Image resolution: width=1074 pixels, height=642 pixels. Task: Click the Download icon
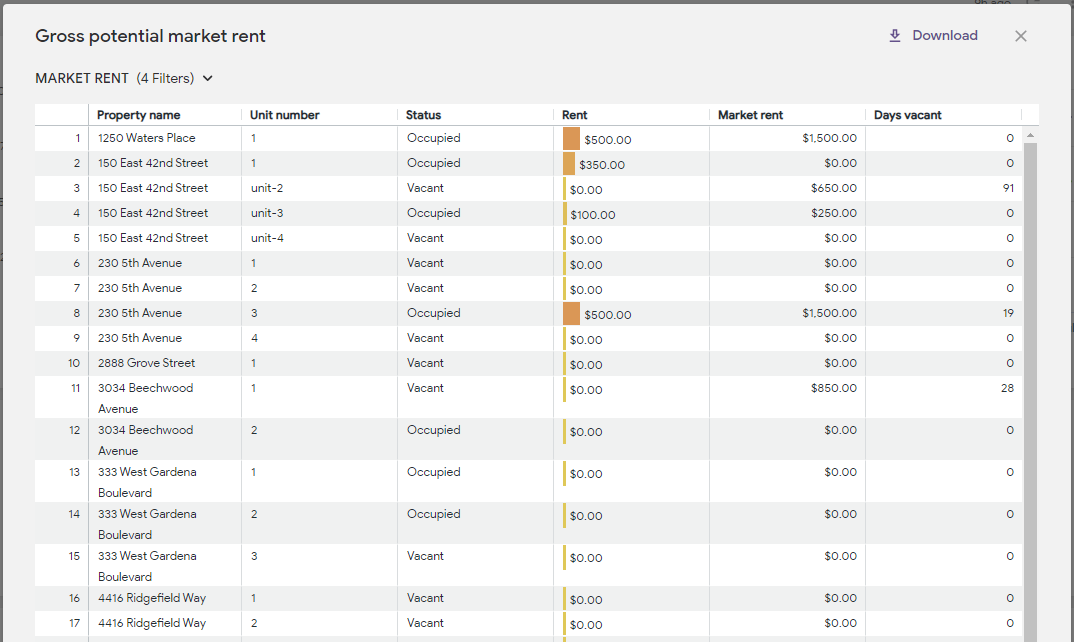895,36
